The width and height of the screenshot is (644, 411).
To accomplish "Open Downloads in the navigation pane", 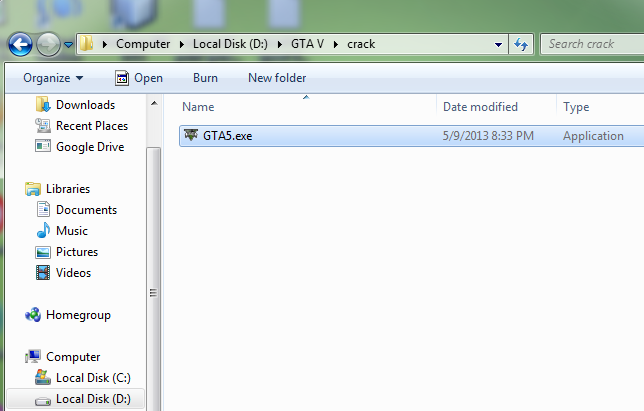I will 85,105.
